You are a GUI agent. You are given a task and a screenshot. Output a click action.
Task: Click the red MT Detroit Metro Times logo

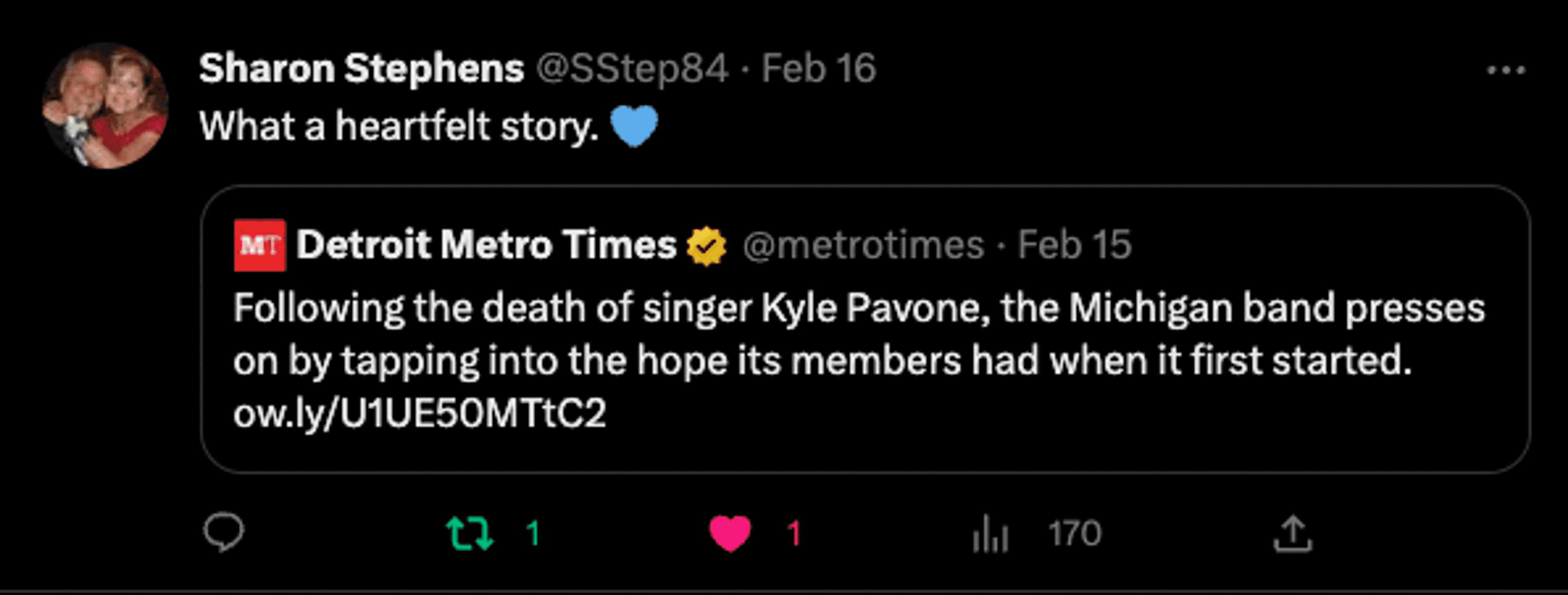click(x=259, y=245)
